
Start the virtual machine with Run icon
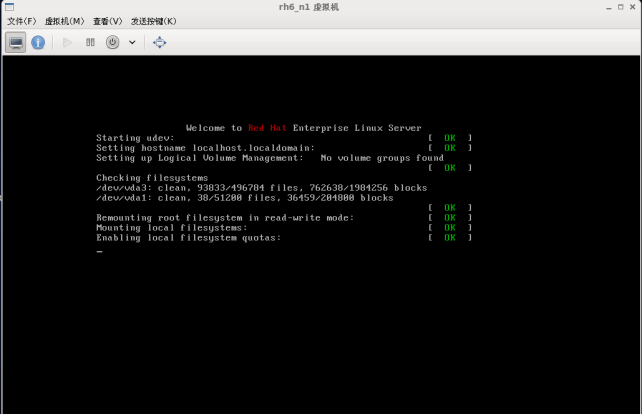pyautogui.click(x=67, y=42)
